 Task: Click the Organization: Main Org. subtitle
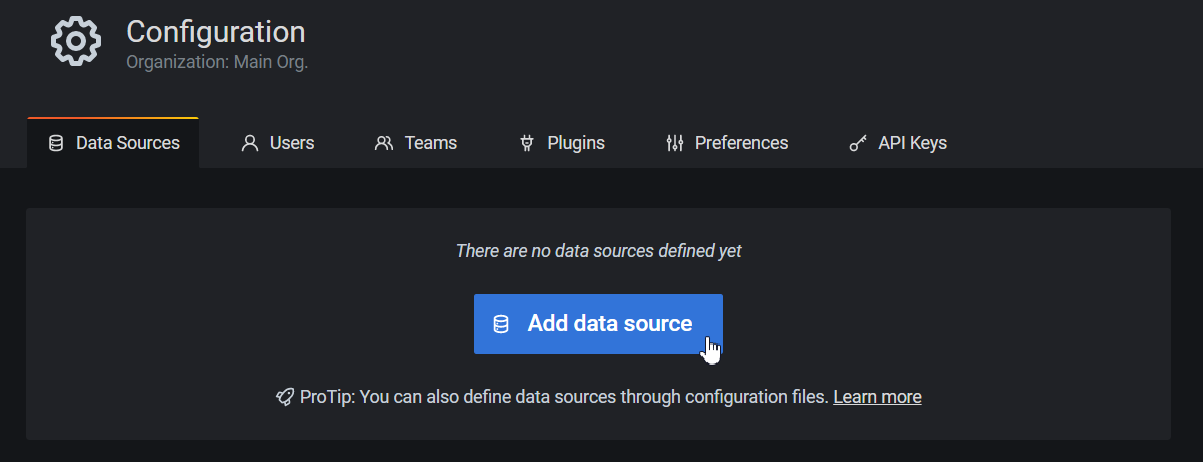tap(217, 61)
